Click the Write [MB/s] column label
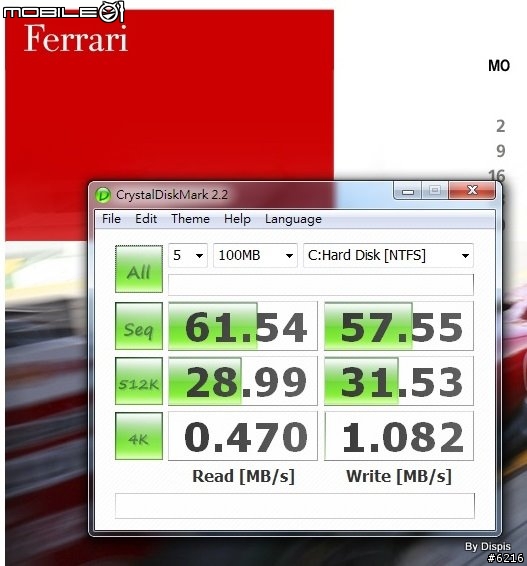Image resolution: width=527 pixels, height=566 pixels. [x=399, y=476]
